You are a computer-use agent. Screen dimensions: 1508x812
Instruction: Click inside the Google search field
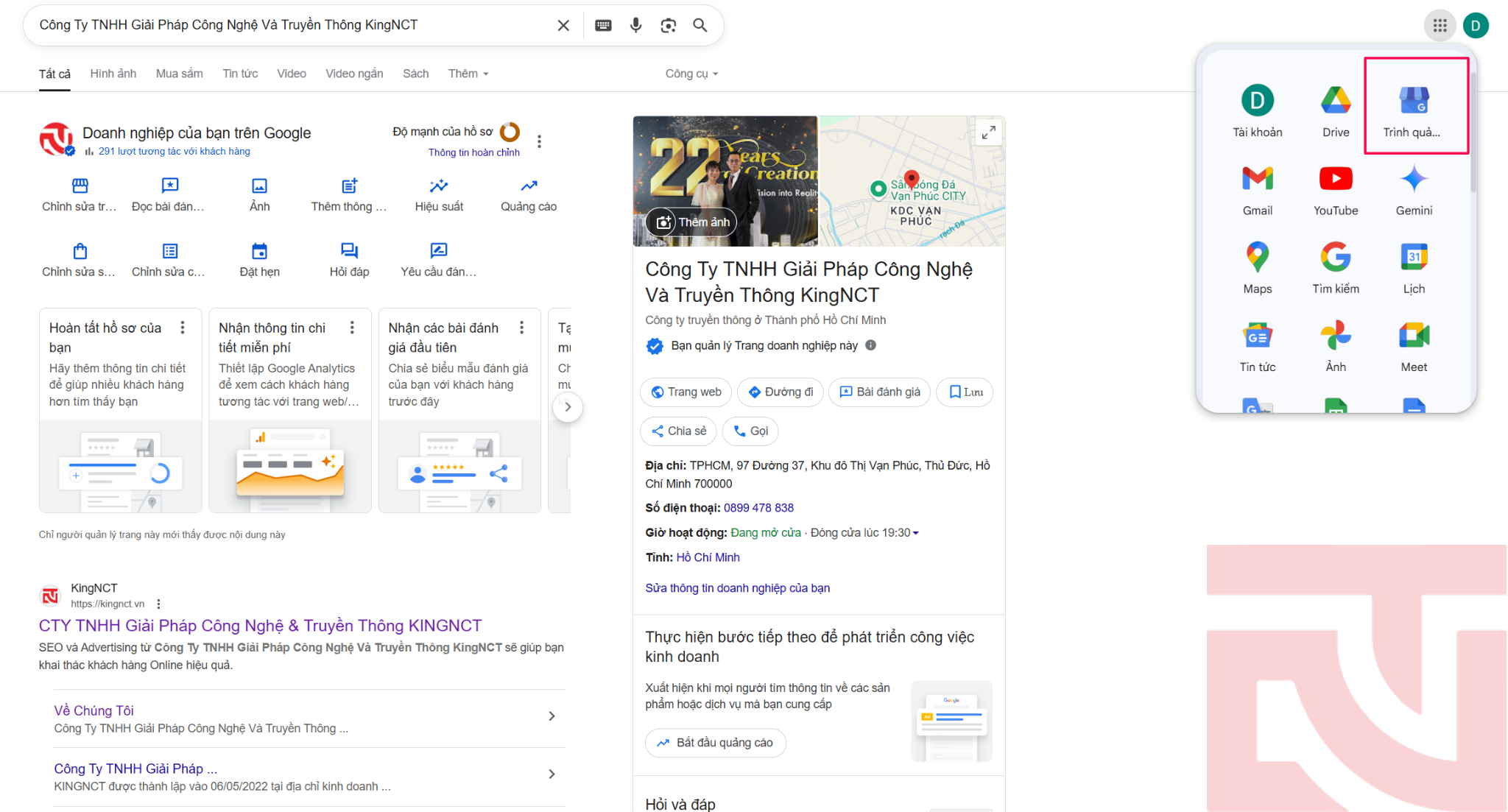[295, 25]
